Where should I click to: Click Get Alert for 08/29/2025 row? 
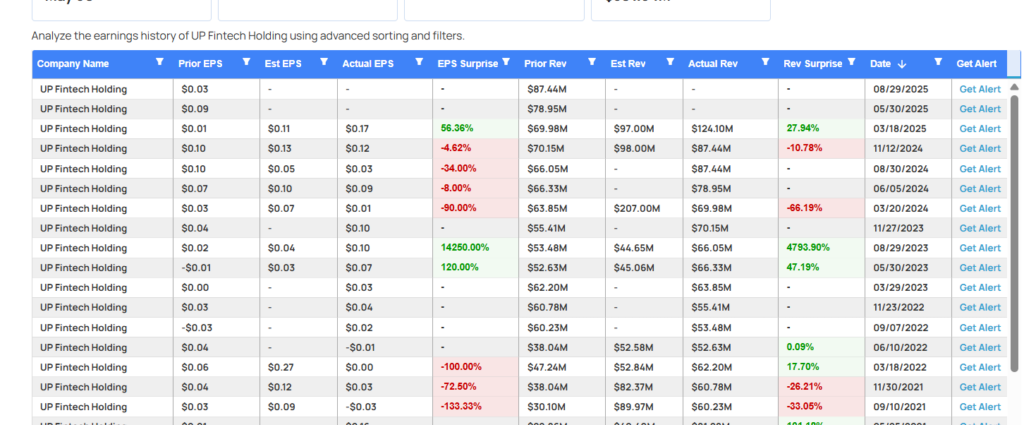[980, 89]
